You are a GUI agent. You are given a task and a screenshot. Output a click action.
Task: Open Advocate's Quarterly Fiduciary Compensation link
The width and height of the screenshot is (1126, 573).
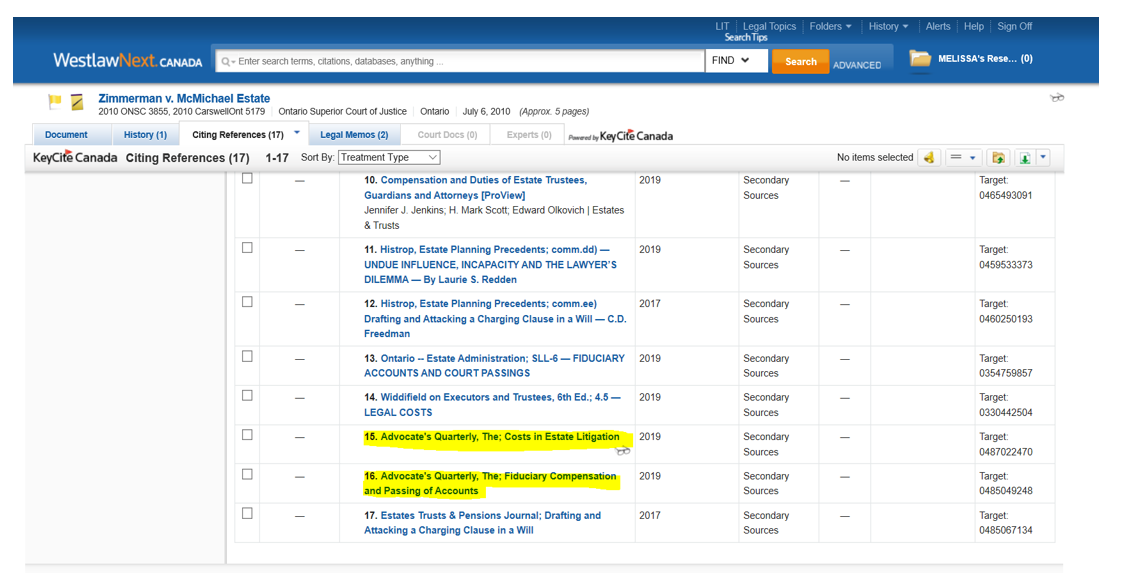[x=490, y=483]
